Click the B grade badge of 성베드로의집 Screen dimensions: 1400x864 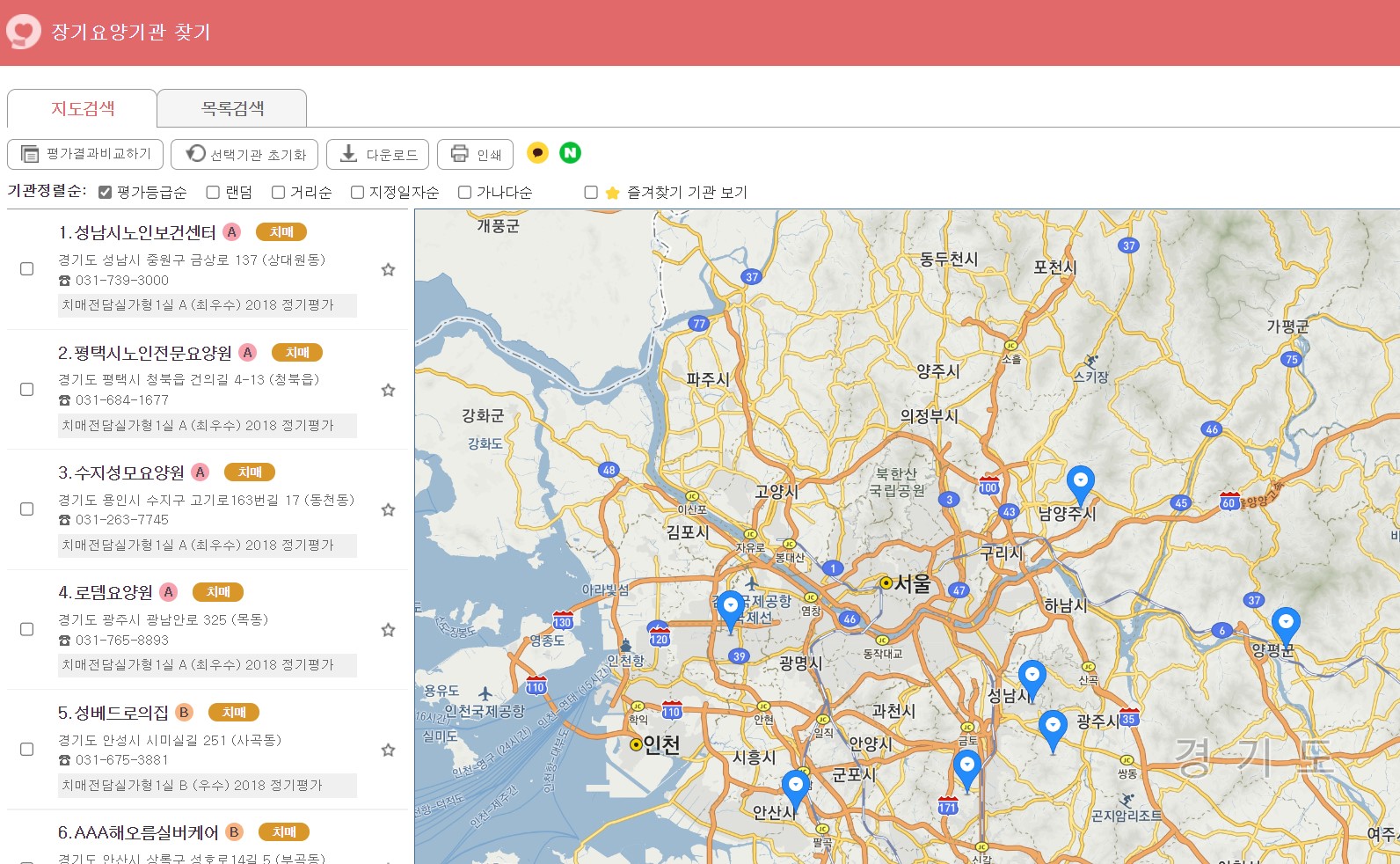coord(184,713)
